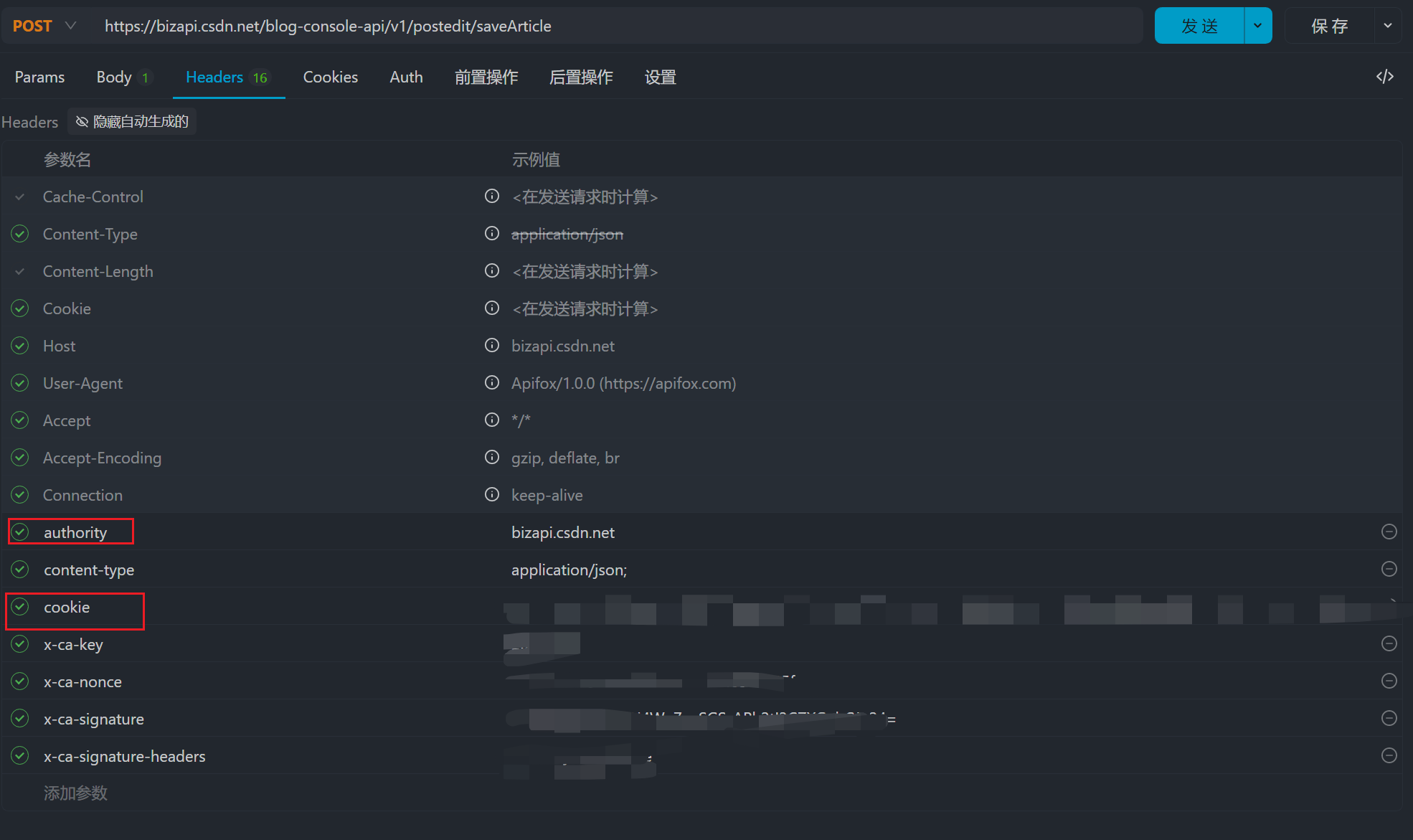Screen dimensions: 1413x840
Task: Open the send options dropdown arrow
Action: point(1257,25)
